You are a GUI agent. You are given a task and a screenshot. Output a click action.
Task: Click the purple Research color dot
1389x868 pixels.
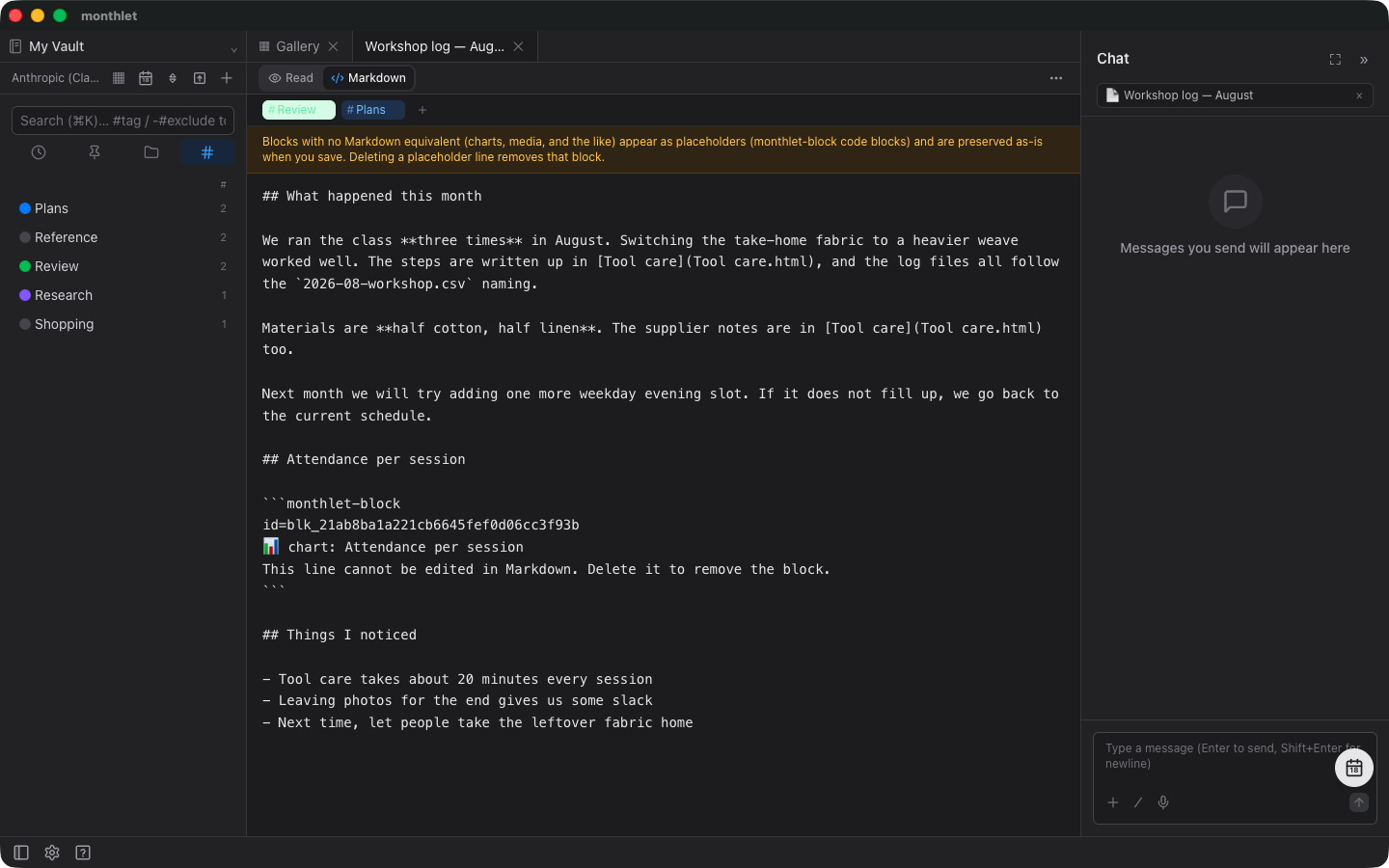point(25,295)
